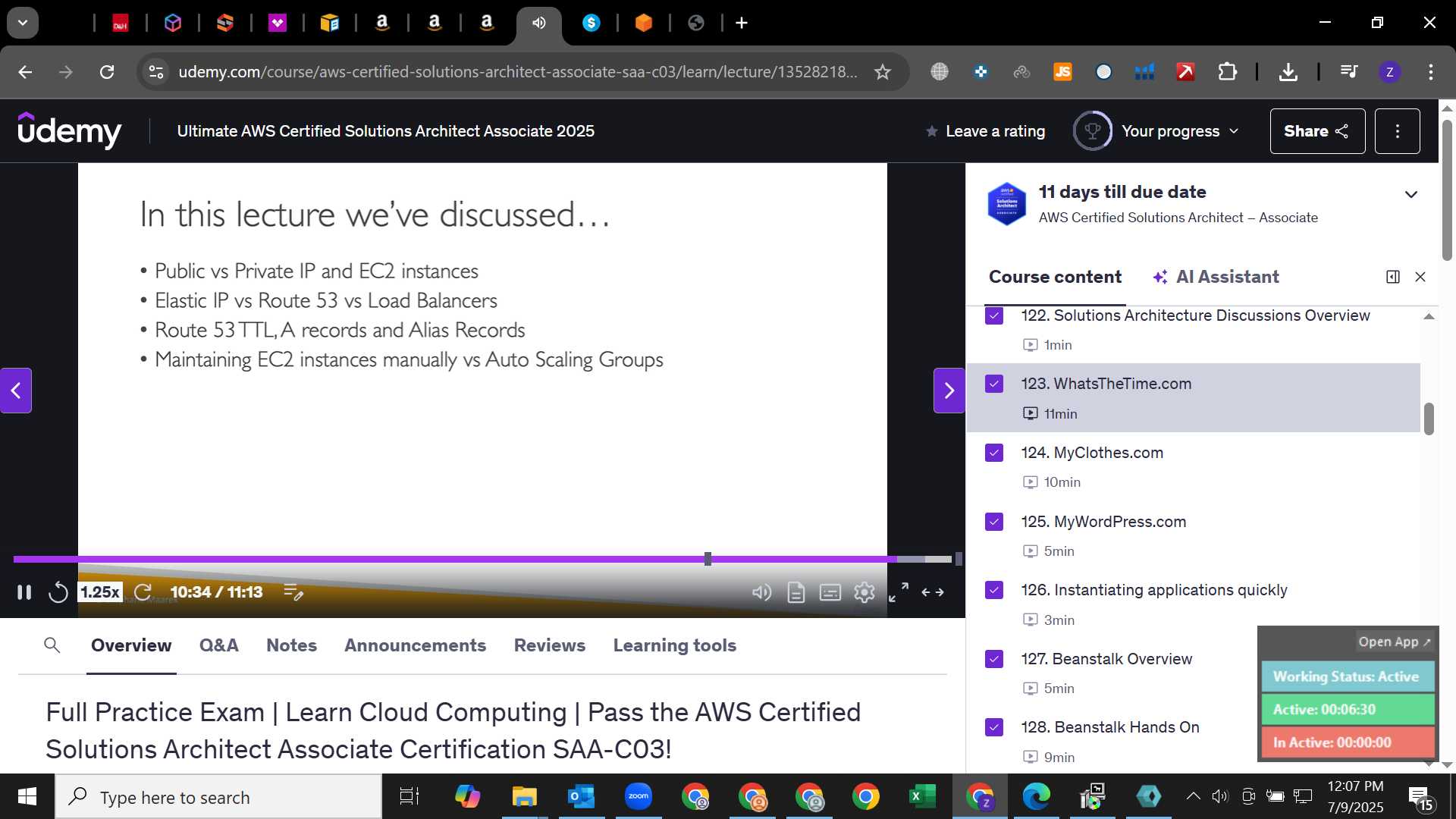Uncheck lecture 122 Solutions Architecture Discussions
Viewport: 1456px width, 819px height.
(994, 315)
